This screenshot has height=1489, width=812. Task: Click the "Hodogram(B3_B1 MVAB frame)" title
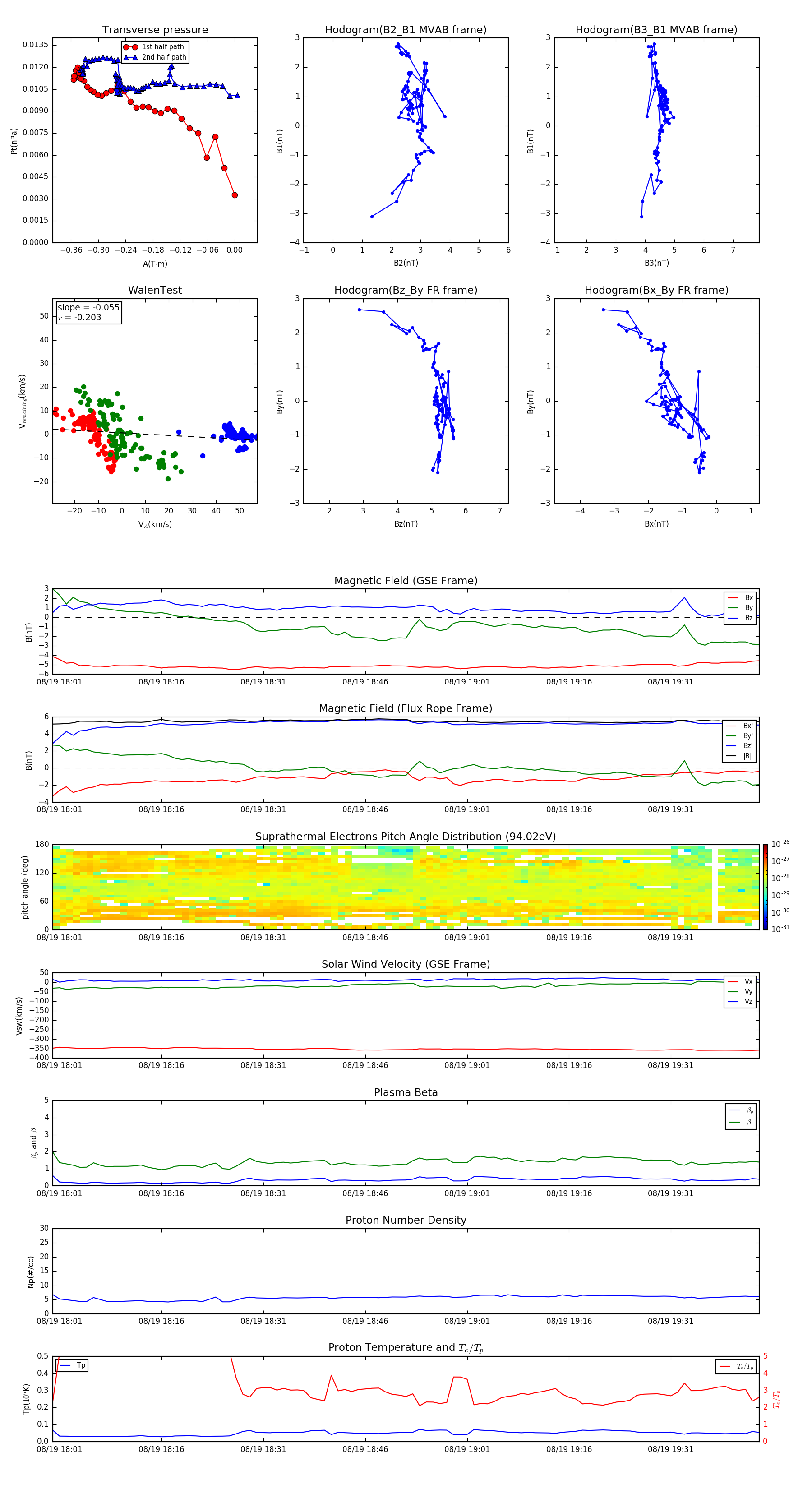tap(656, 30)
